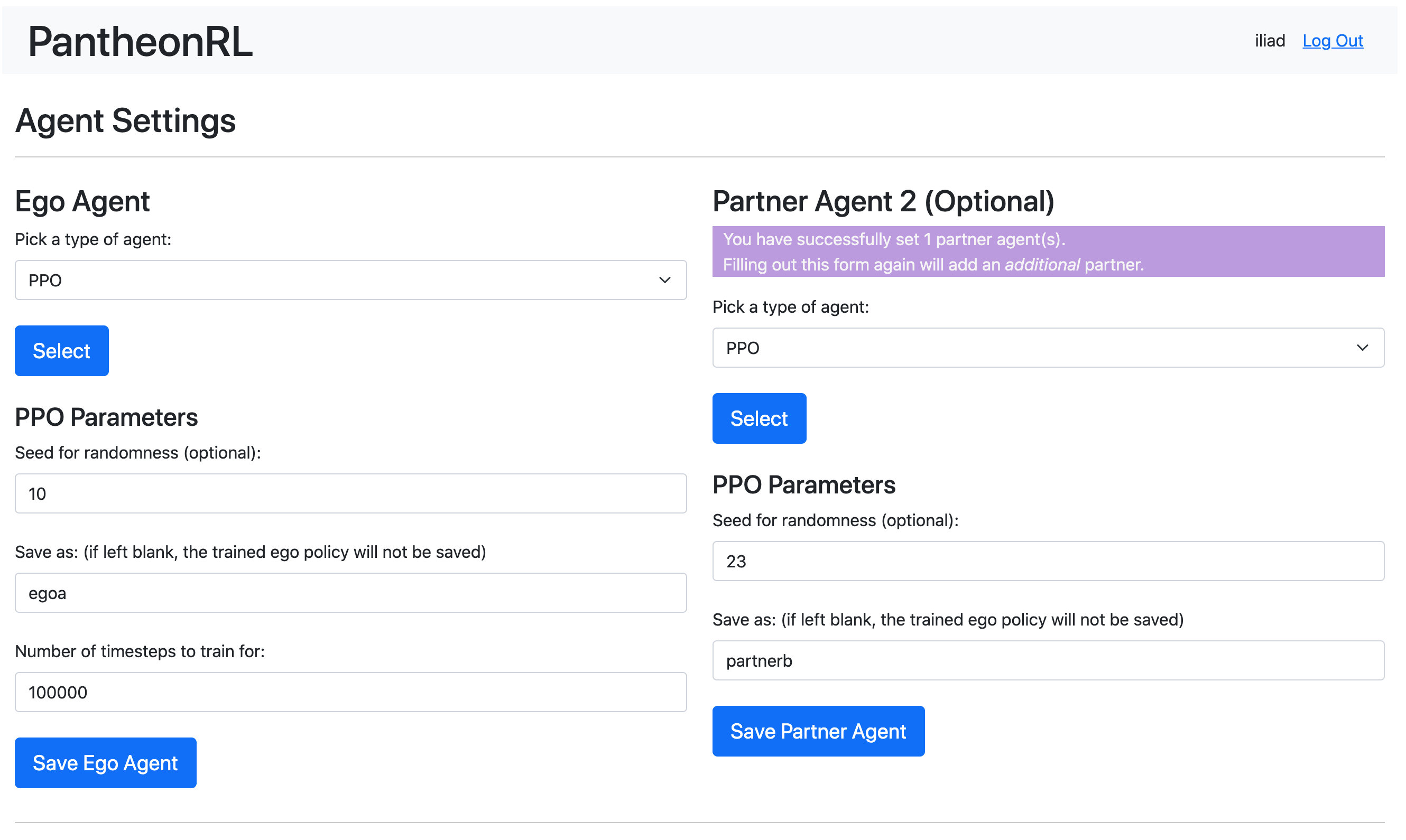
Task: Click the Ego Agent dropdown chevron arrow
Action: tap(665, 280)
